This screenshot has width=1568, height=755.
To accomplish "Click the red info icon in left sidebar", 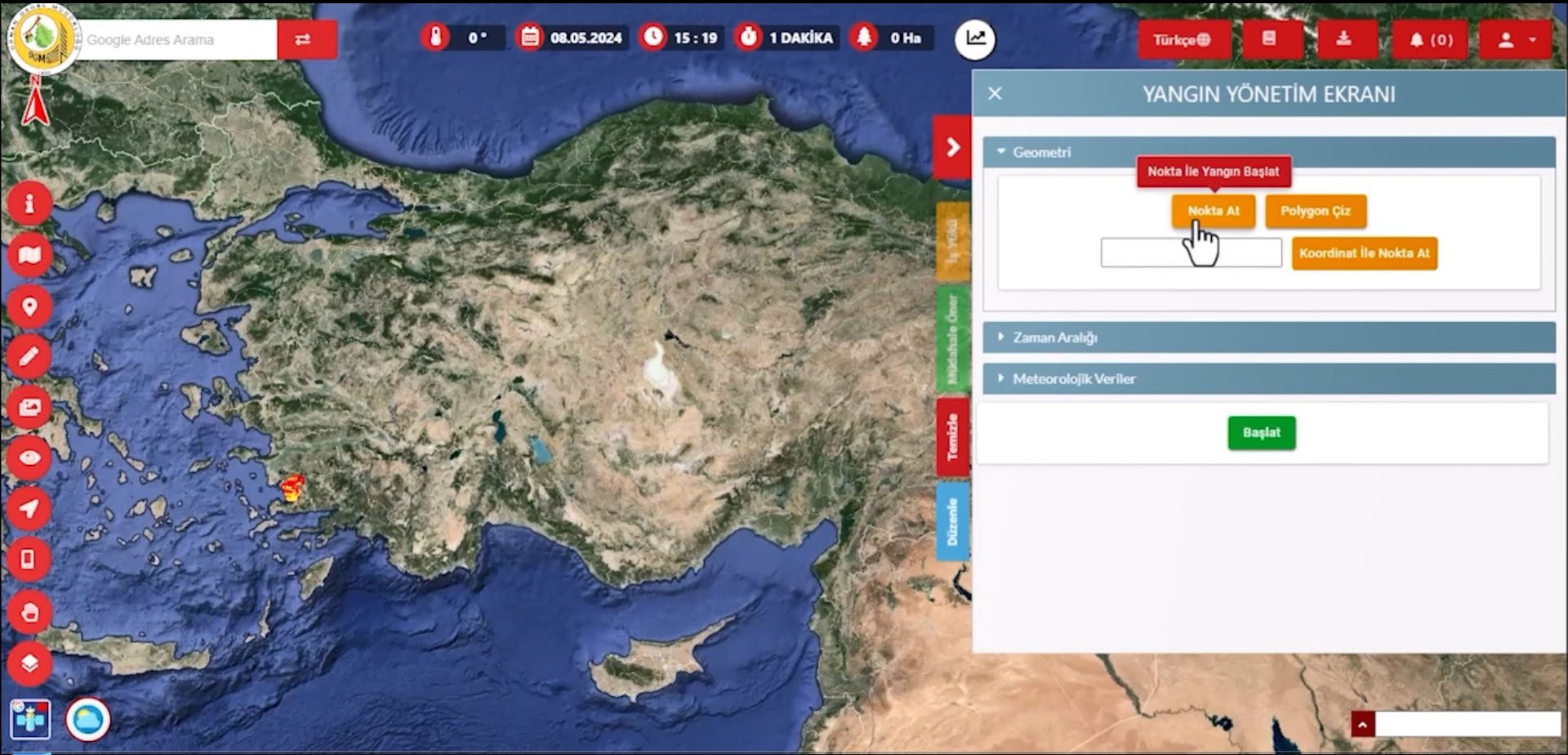I will (29, 204).
